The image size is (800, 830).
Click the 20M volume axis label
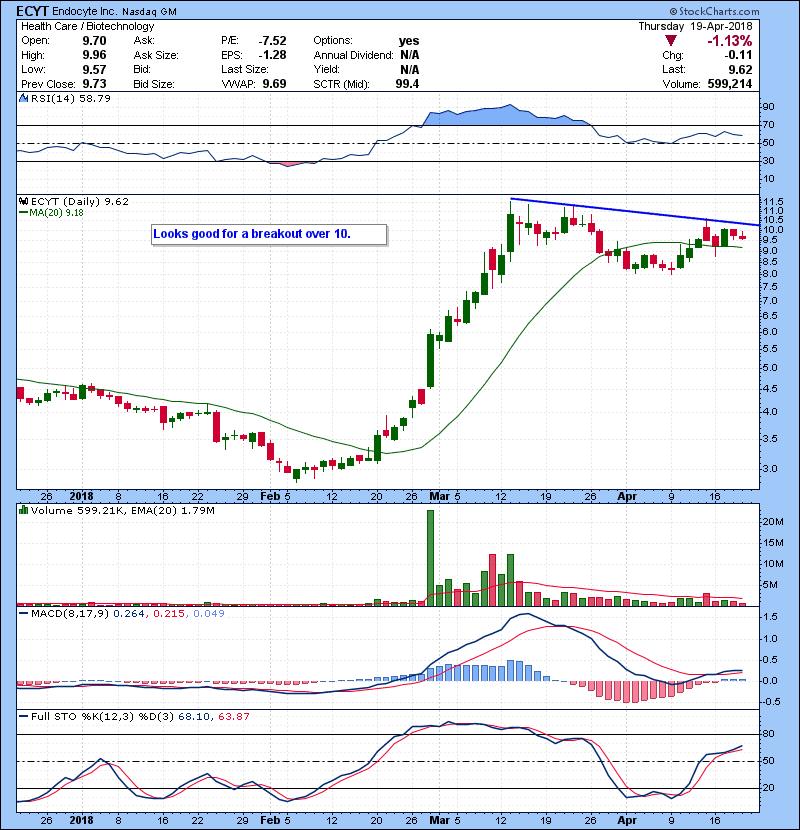pyautogui.click(x=773, y=522)
